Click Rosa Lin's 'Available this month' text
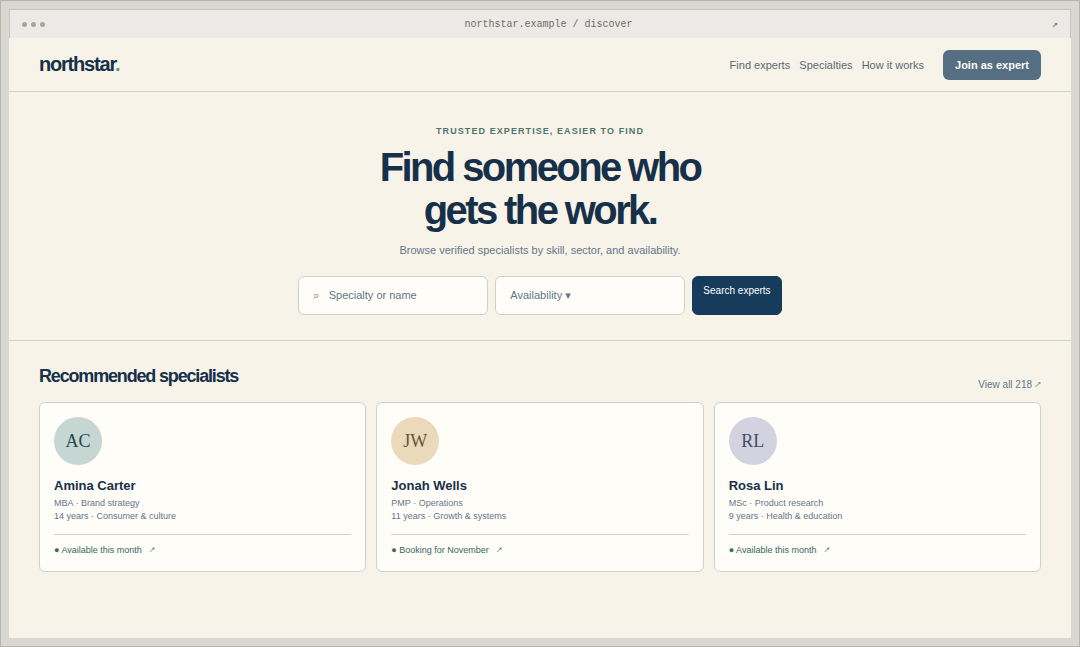 (x=776, y=550)
